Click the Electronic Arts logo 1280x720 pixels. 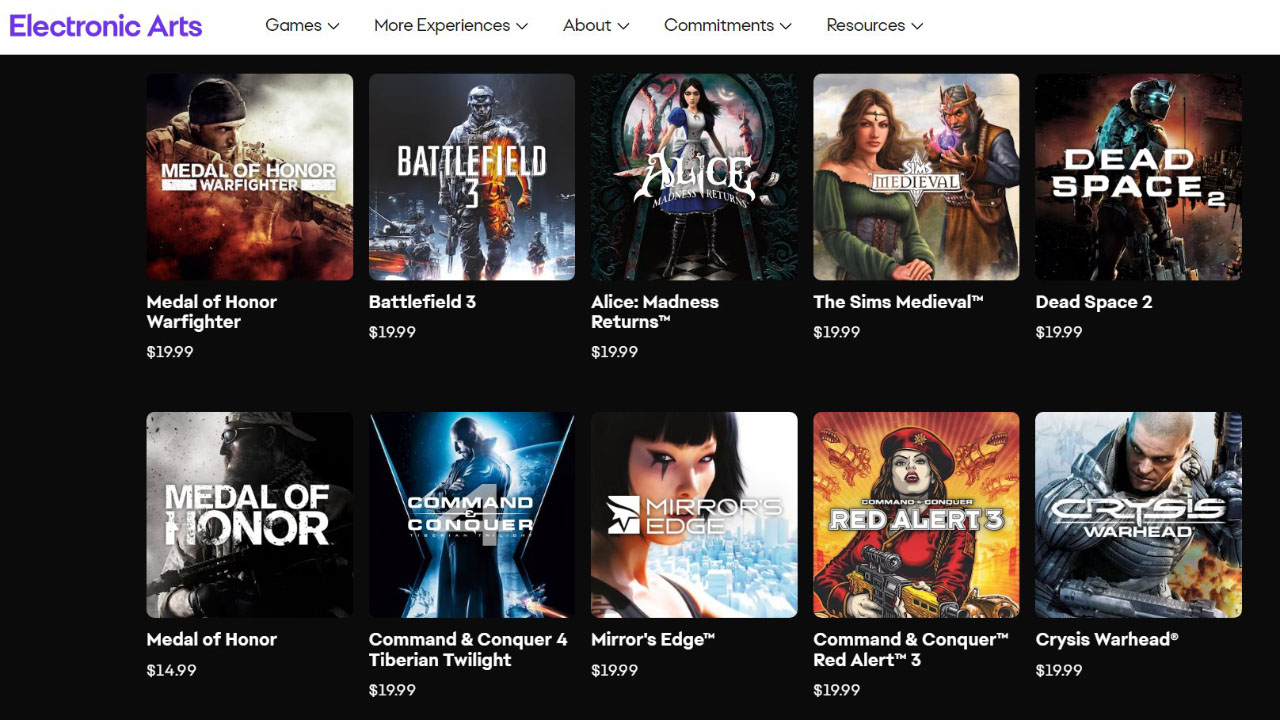tap(106, 26)
